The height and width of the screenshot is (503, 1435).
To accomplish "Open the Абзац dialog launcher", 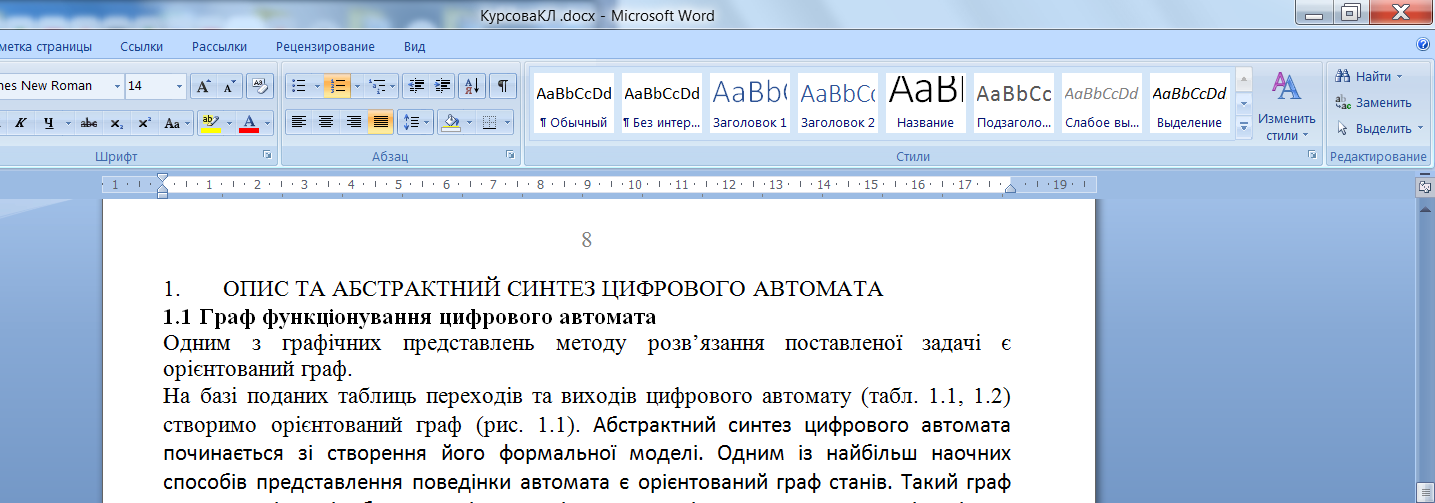I will 510,156.
